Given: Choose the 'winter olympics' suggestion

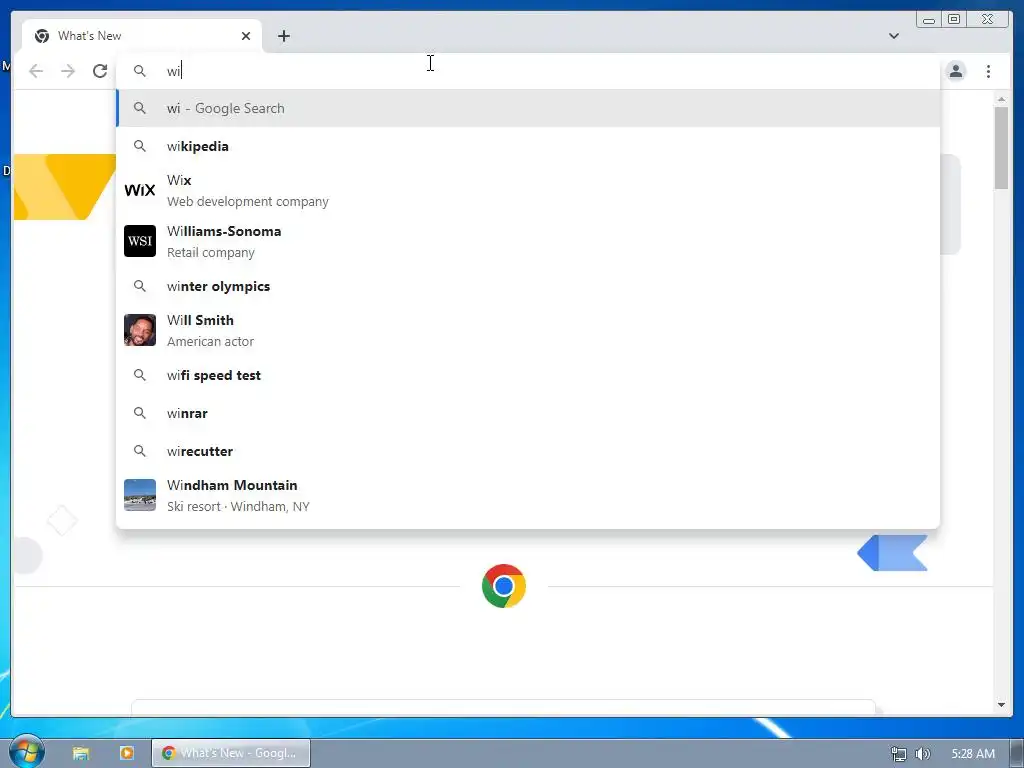Looking at the screenshot, I should (x=528, y=286).
